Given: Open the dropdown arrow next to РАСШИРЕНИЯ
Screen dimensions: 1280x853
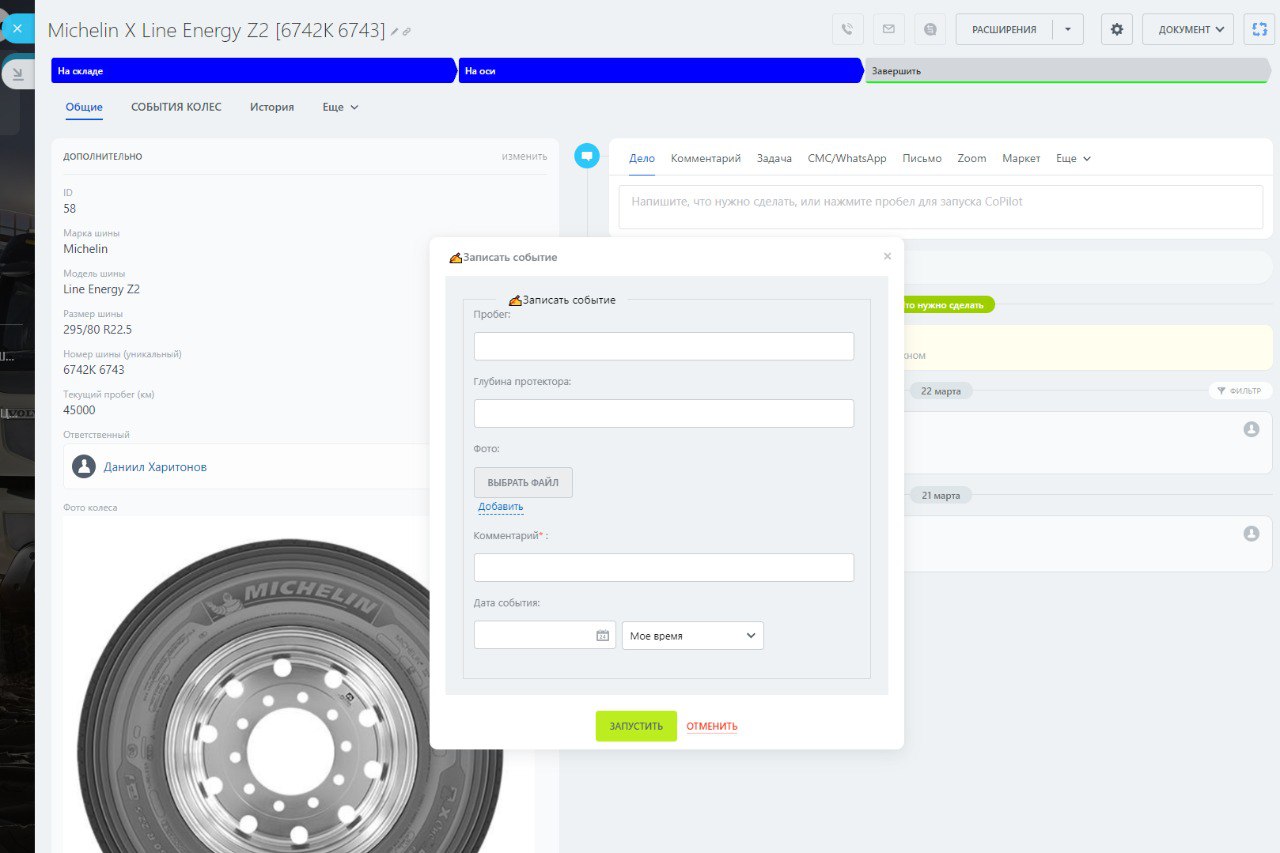Looking at the screenshot, I should click(1068, 29).
